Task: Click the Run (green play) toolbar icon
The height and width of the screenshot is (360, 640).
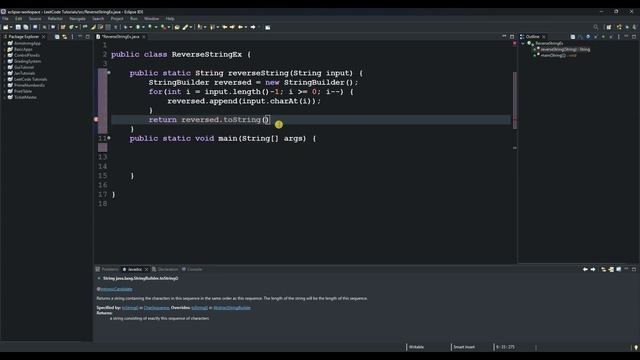Action: pyautogui.click(x=138, y=27)
